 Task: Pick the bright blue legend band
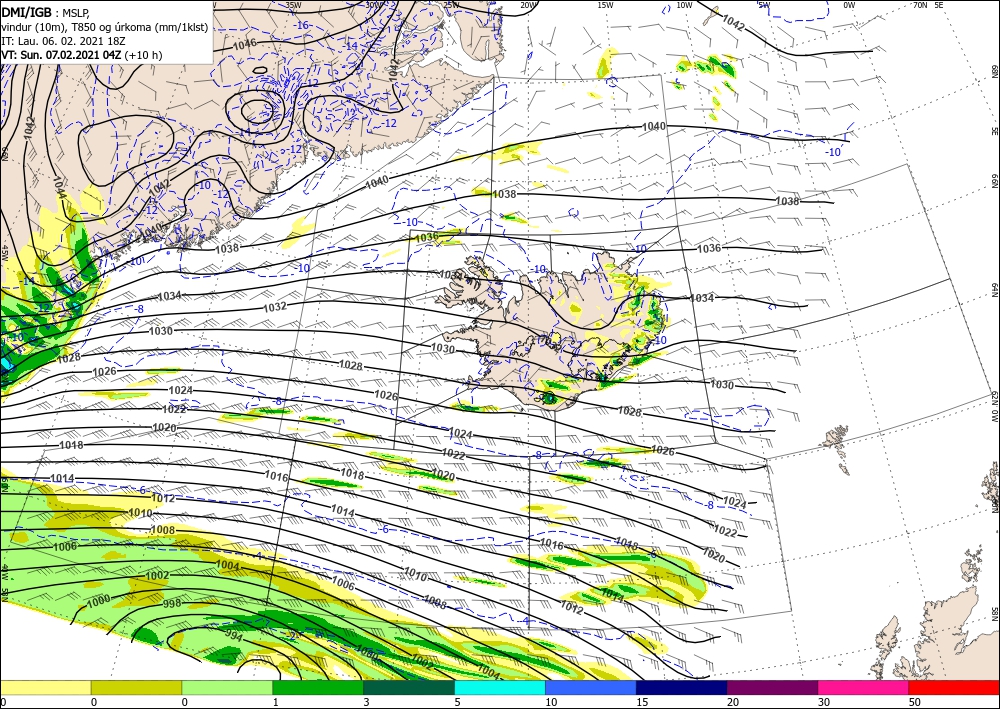[x=591, y=687]
